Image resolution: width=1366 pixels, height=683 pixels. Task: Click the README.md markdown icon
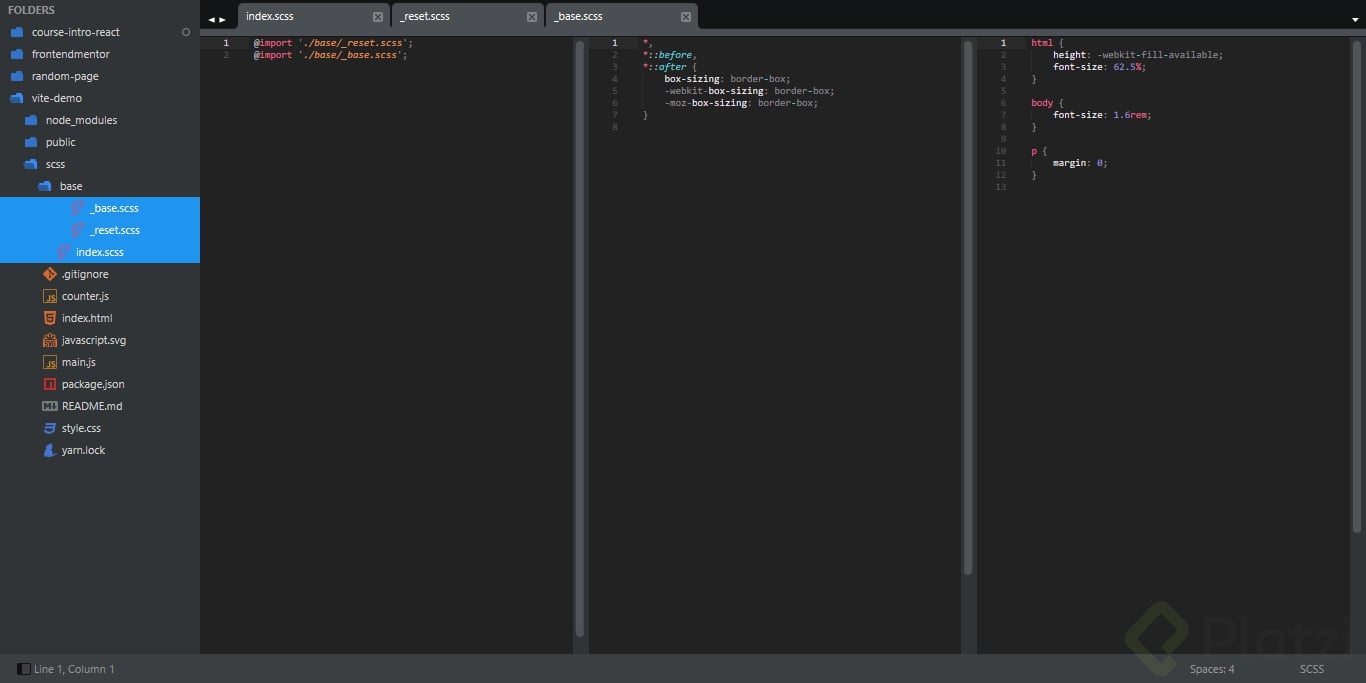(50, 406)
